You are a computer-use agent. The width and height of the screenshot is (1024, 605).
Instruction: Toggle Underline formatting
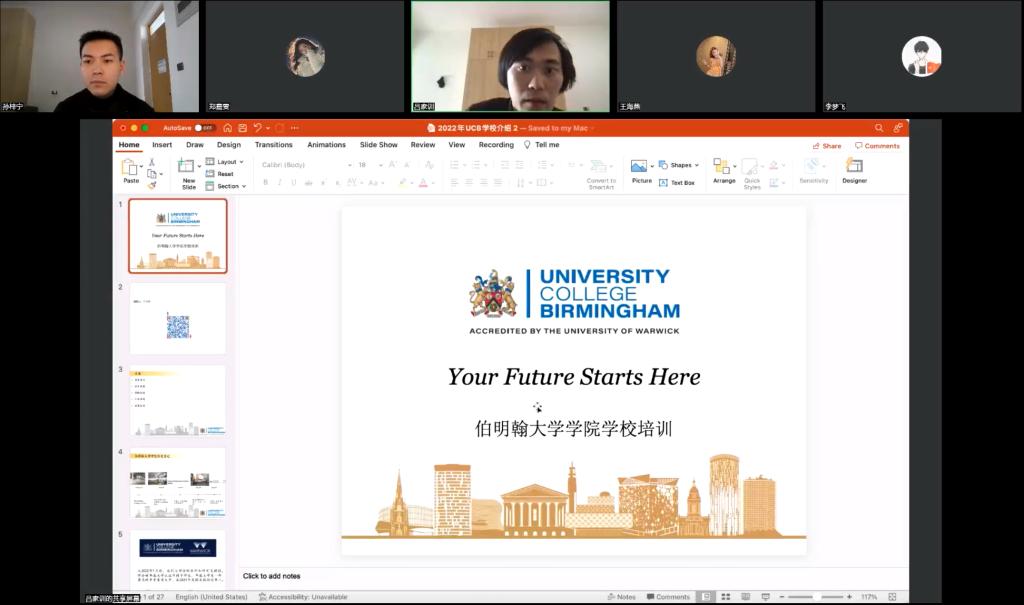(294, 183)
